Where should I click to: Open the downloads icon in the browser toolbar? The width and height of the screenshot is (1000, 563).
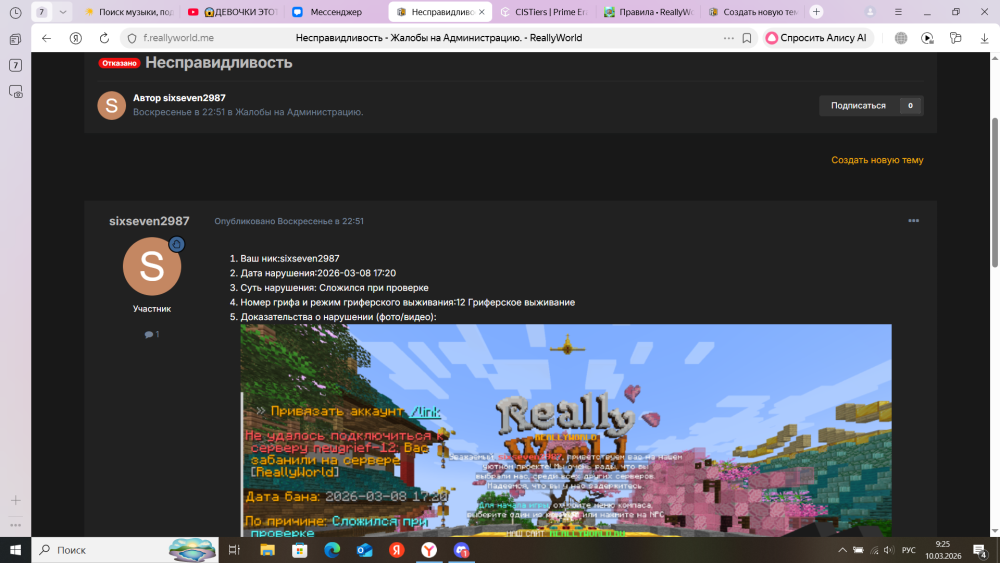tap(982, 38)
